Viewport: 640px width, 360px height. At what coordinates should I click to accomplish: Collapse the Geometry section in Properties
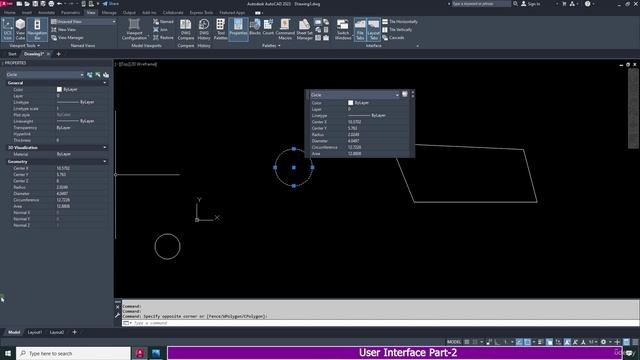[x=105, y=162]
